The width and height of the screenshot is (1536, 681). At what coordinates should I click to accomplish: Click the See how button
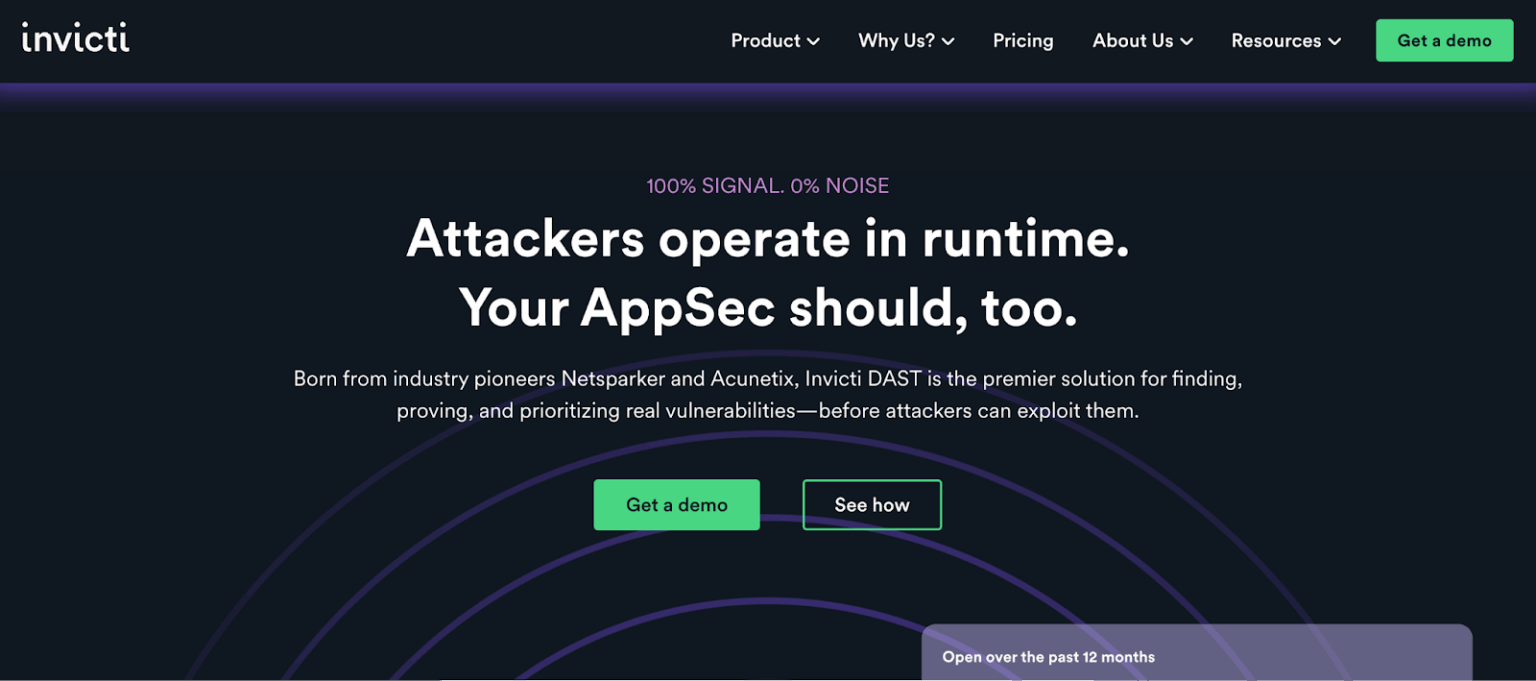pyautogui.click(x=872, y=505)
